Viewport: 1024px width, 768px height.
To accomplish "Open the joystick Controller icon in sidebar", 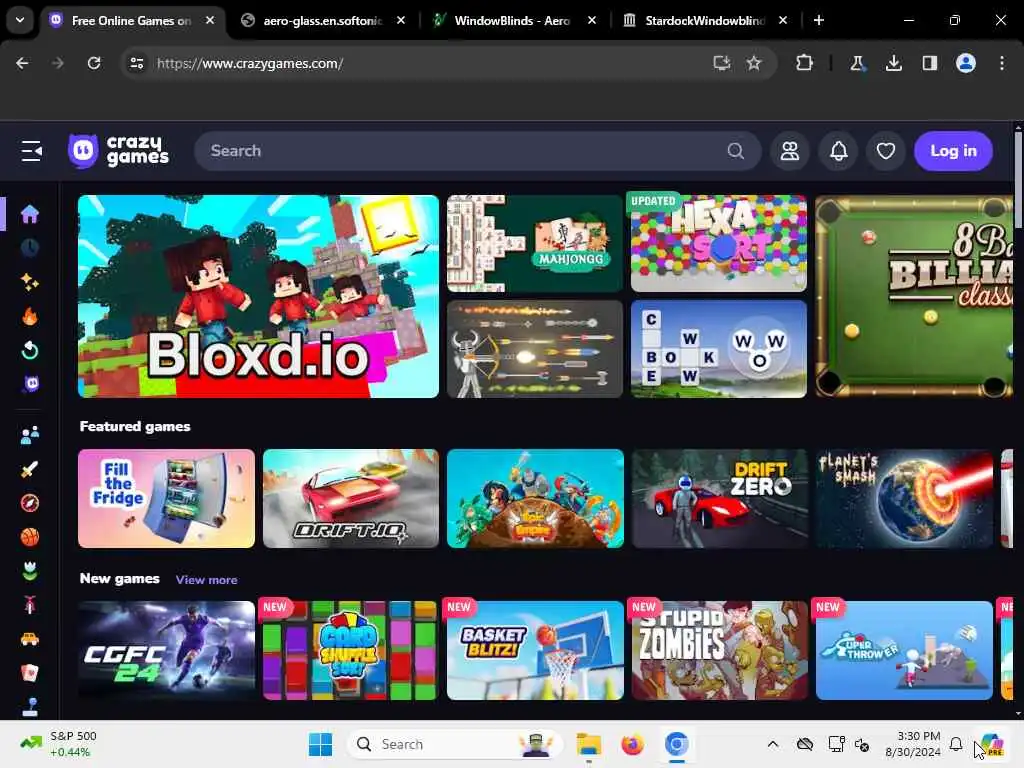I will tap(29, 707).
